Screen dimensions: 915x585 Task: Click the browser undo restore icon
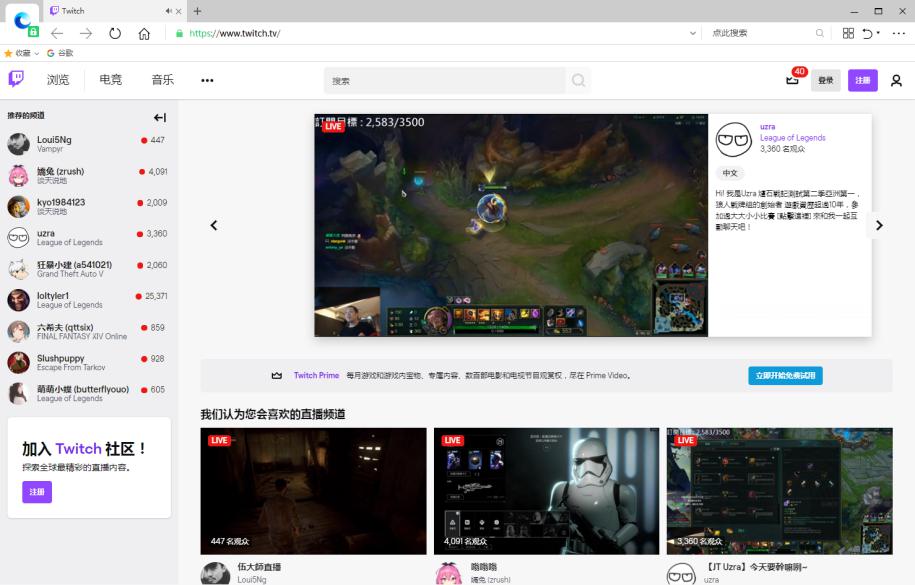(868, 33)
